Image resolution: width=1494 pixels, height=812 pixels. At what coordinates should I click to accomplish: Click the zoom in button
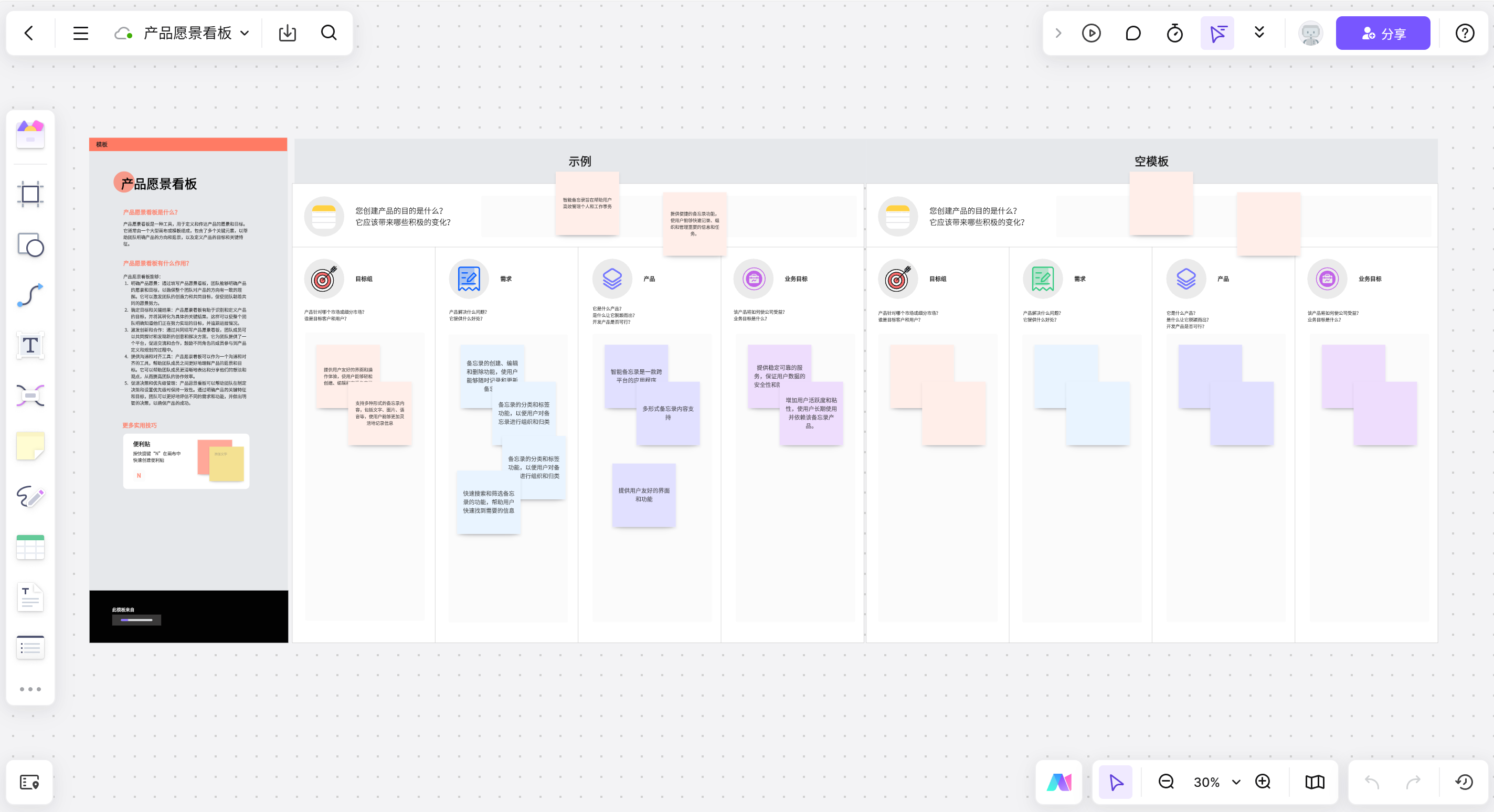click(1263, 782)
